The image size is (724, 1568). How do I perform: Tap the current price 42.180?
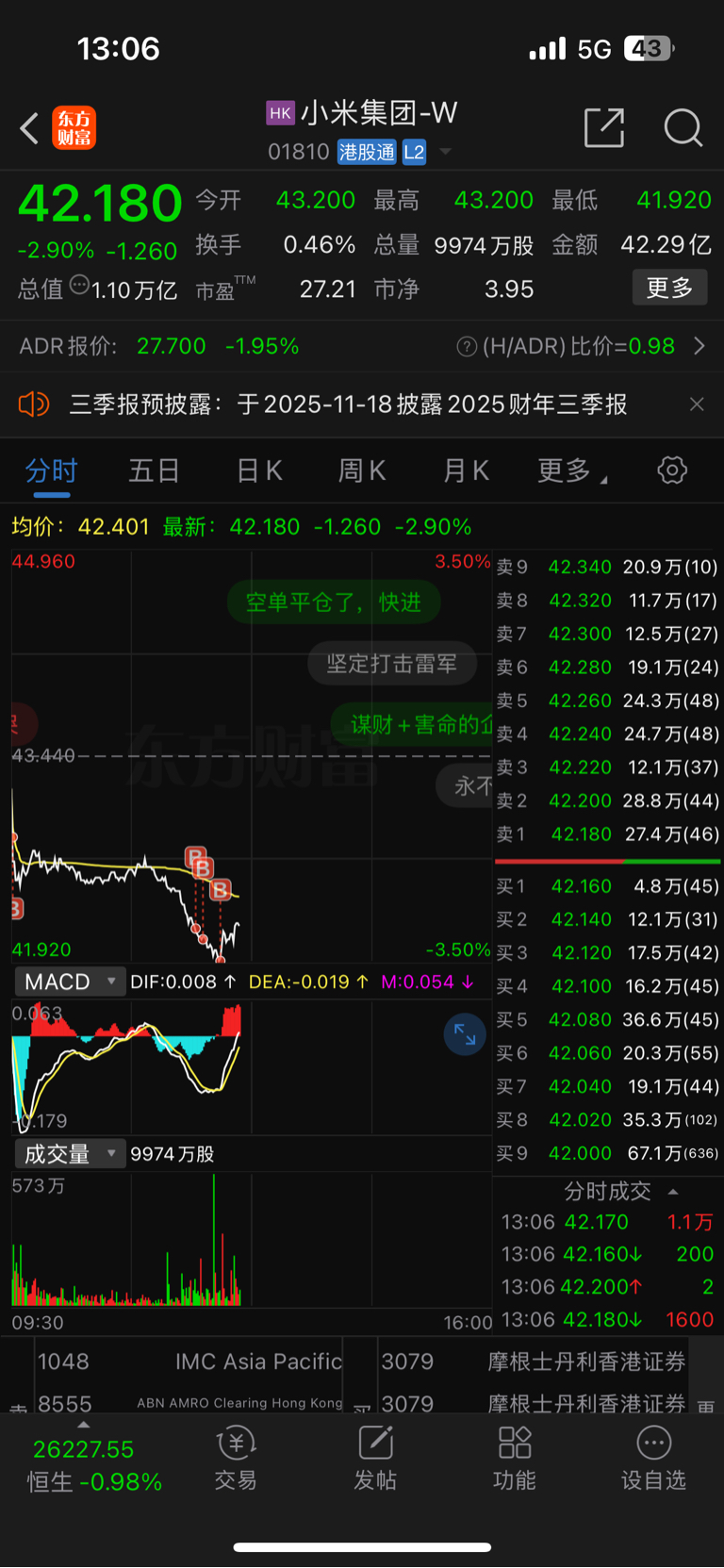click(x=100, y=204)
